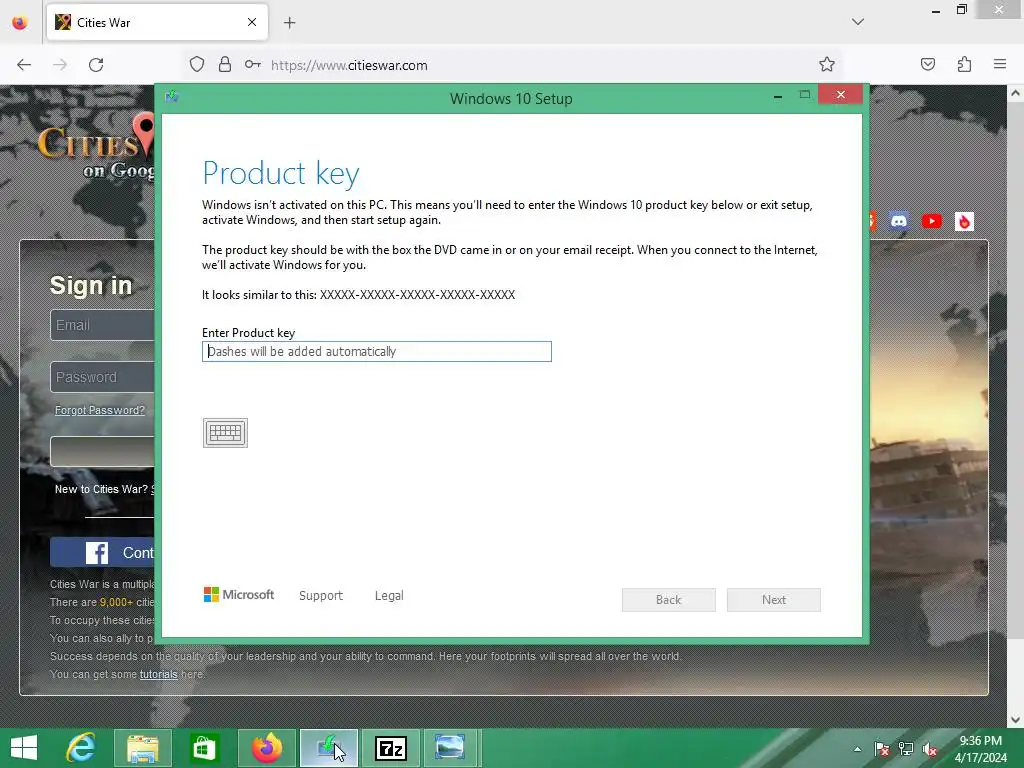Screen dimensions: 1024x768
Task: Click the muted volume tray icon
Action: pyautogui.click(x=929, y=749)
